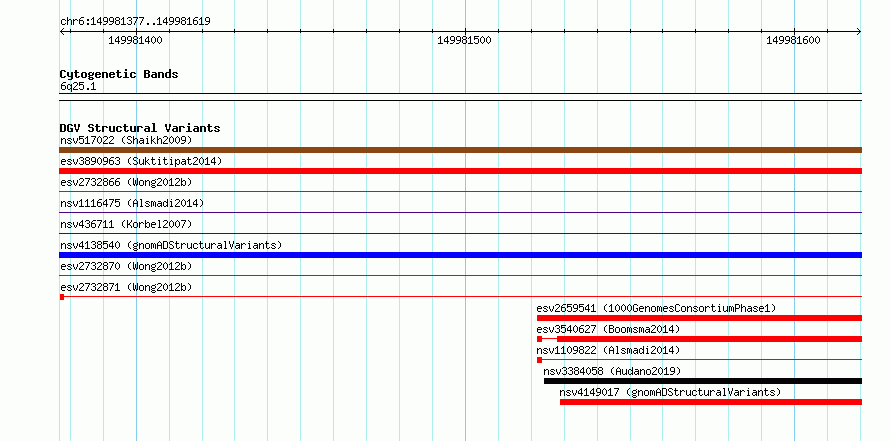
Task: Open esv2732870 (Wong2012b) label
Action: click(x=126, y=266)
